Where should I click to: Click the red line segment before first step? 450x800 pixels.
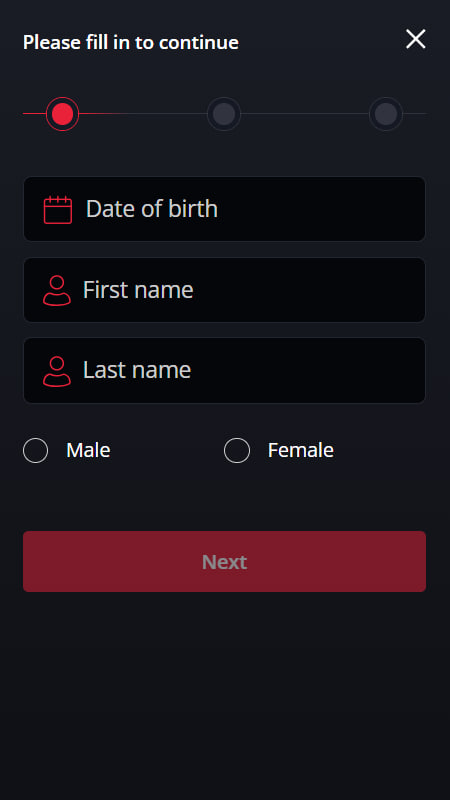(x=34, y=113)
